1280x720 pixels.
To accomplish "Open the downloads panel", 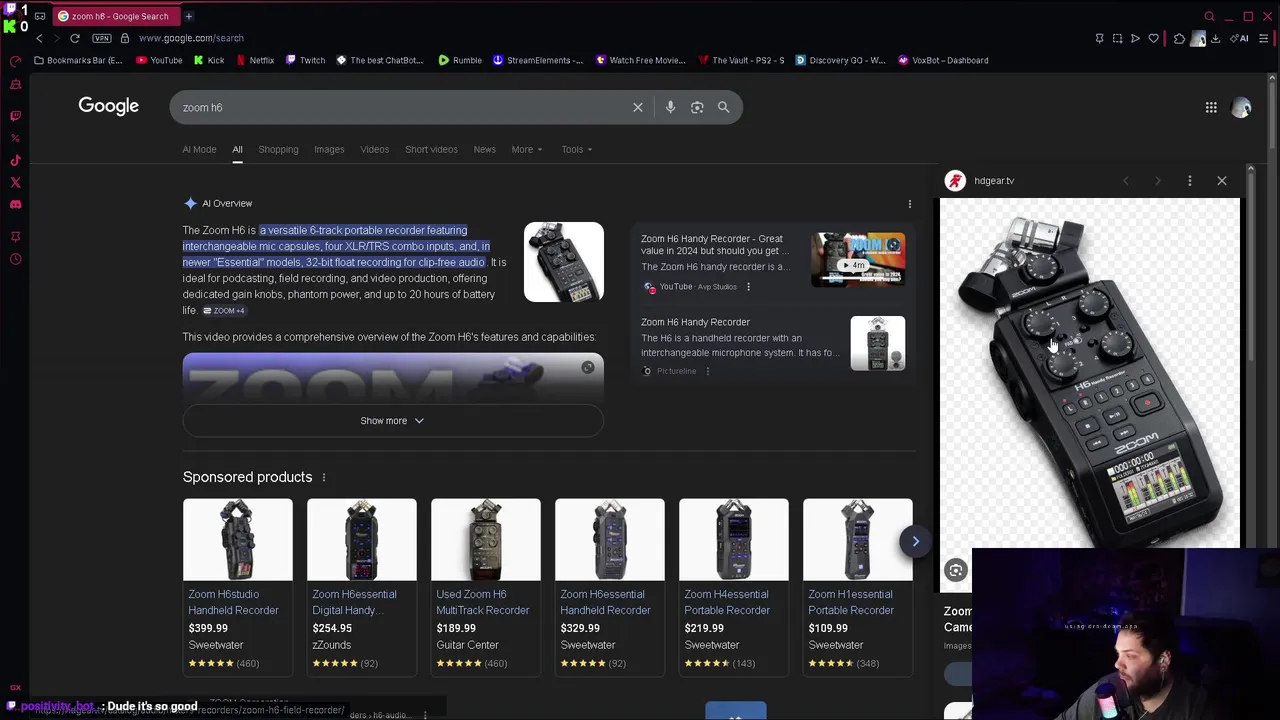I will click(x=1215, y=38).
